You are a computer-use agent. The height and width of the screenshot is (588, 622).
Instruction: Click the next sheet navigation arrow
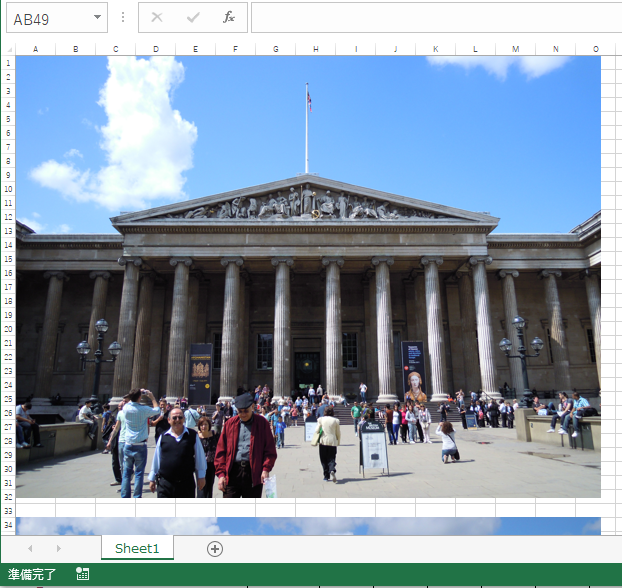58,548
